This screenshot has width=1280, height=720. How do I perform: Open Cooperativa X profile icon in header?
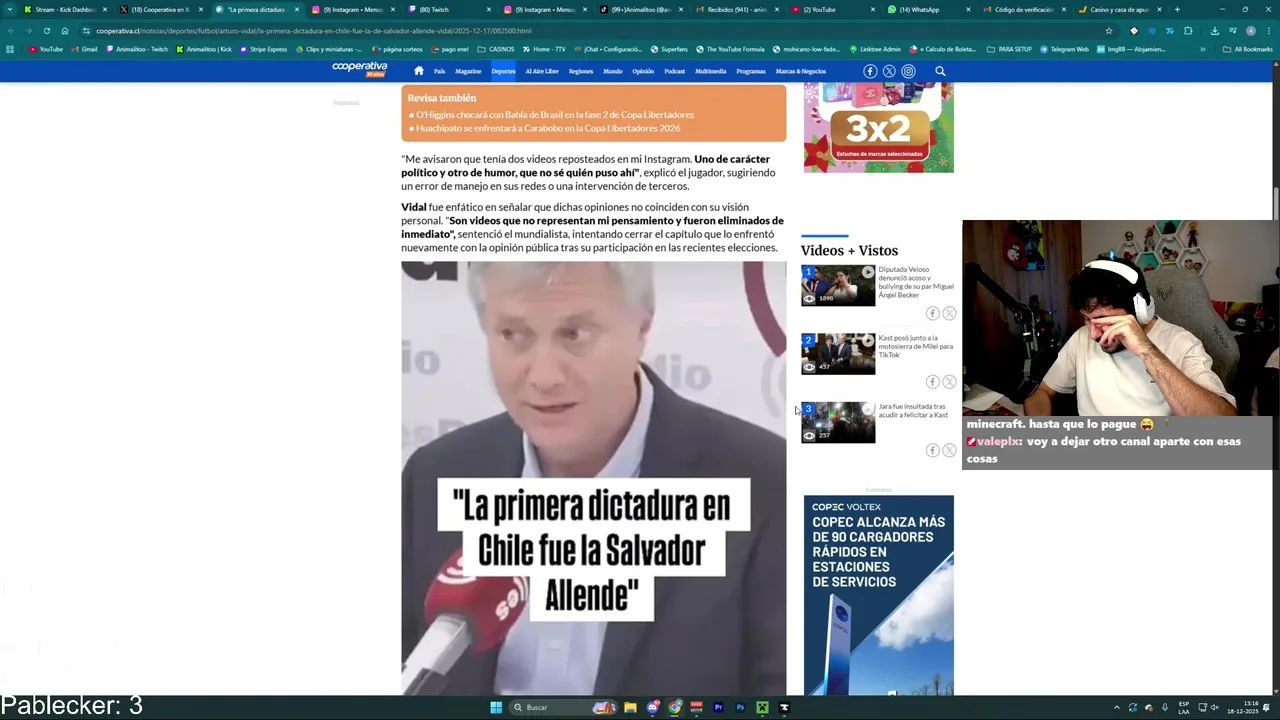pos(889,71)
